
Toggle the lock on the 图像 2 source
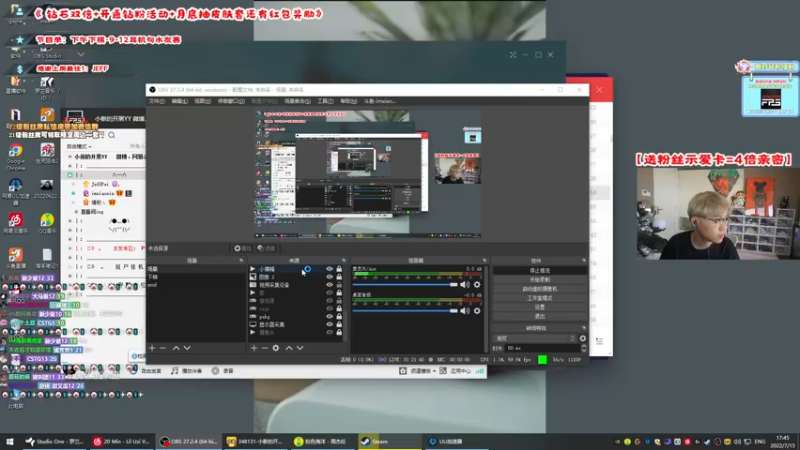(339, 277)
